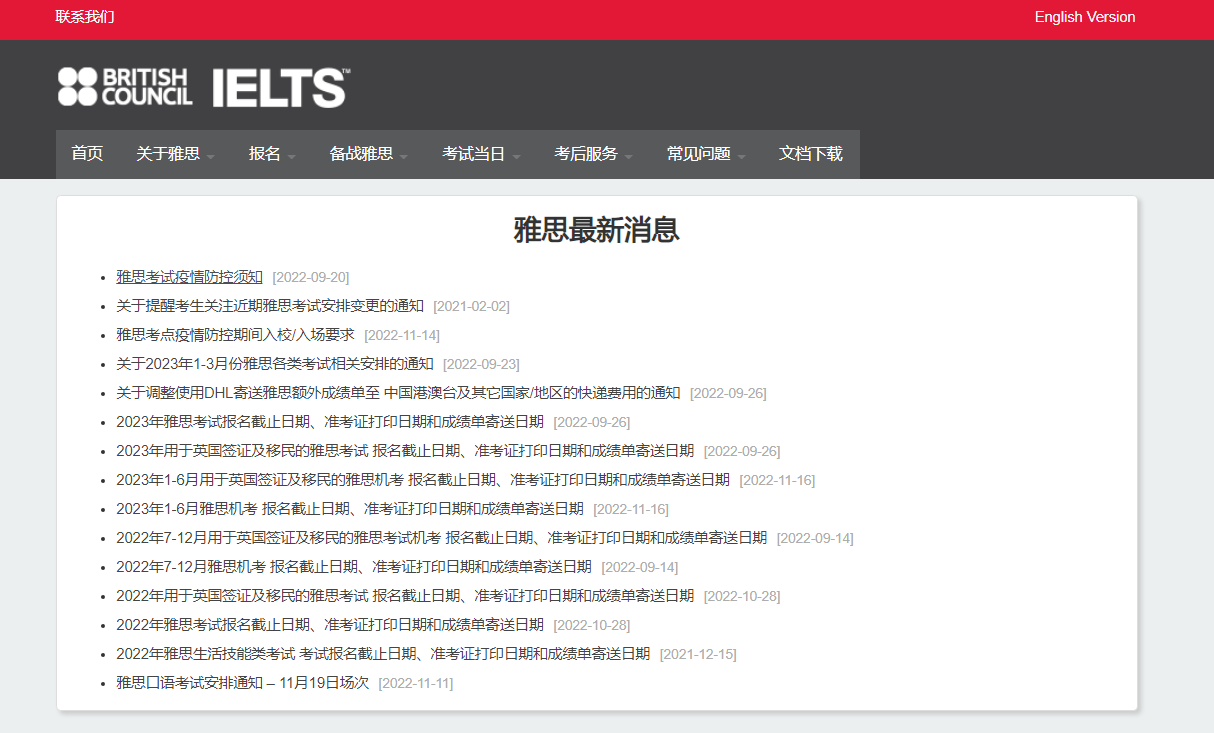Image resolution: width=1214 pixels, height=733 pixels.
Task: Open 2022年7-12月雅思机考 dates link
Action: [354, 567]
